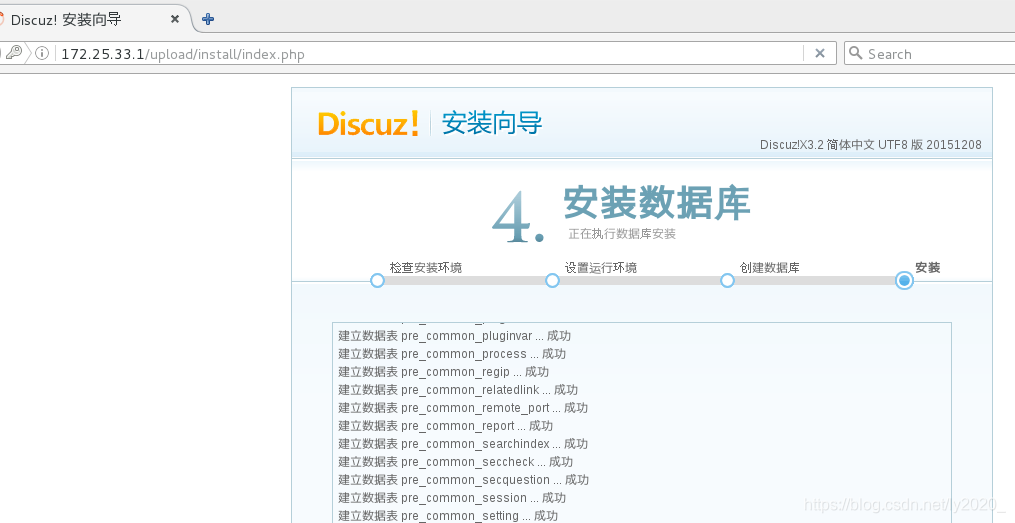Click the 设置运行环境 step label

pyautogui.click(x=601, y=267)
